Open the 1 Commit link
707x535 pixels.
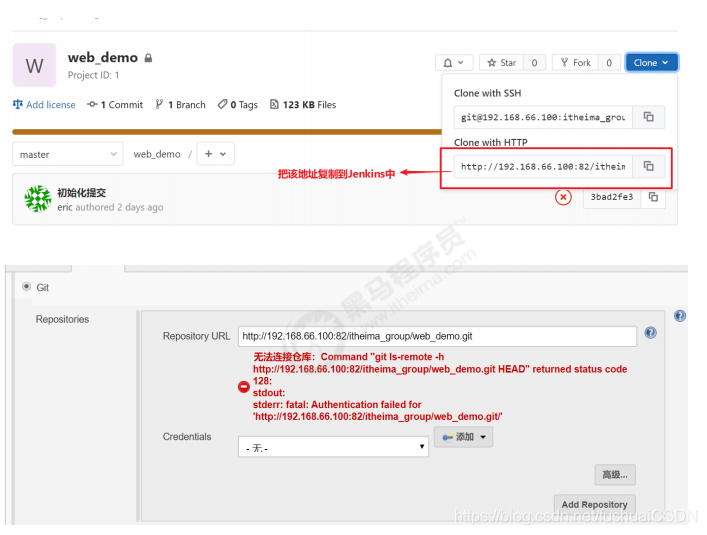[x=115, y=105]
